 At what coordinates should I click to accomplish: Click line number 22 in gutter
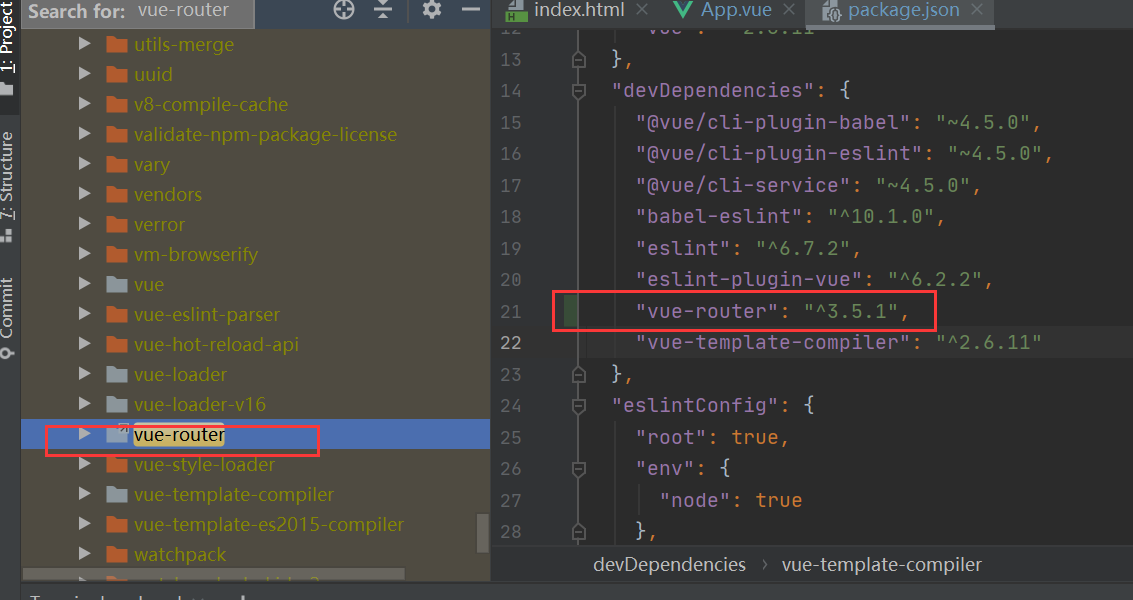pyautogui.click(x=510, y=343)
